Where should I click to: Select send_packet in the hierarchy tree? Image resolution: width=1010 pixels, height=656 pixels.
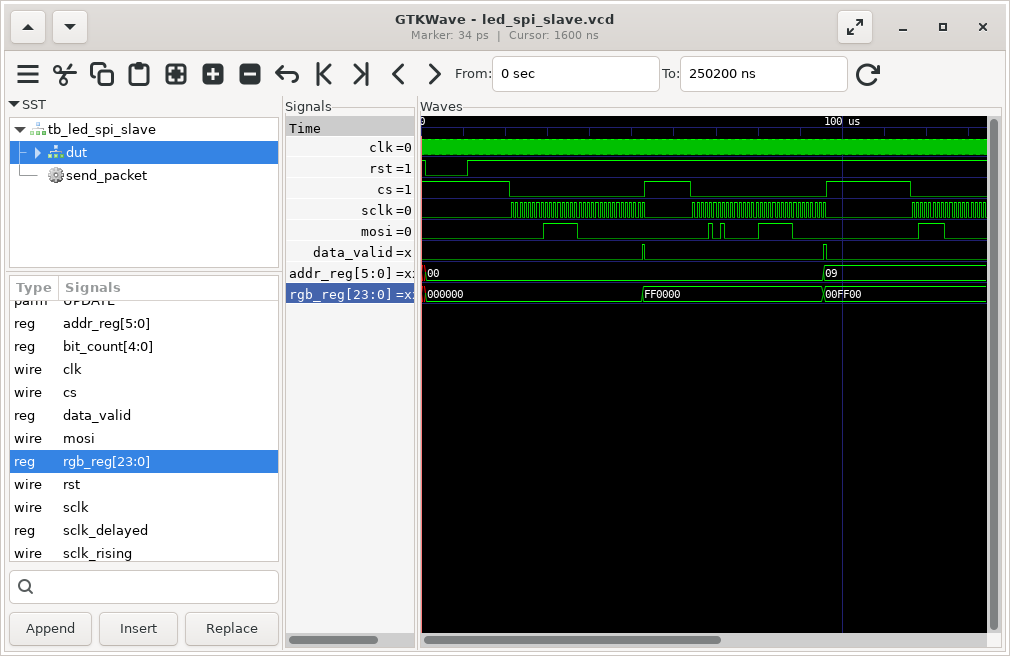(106, 175)
